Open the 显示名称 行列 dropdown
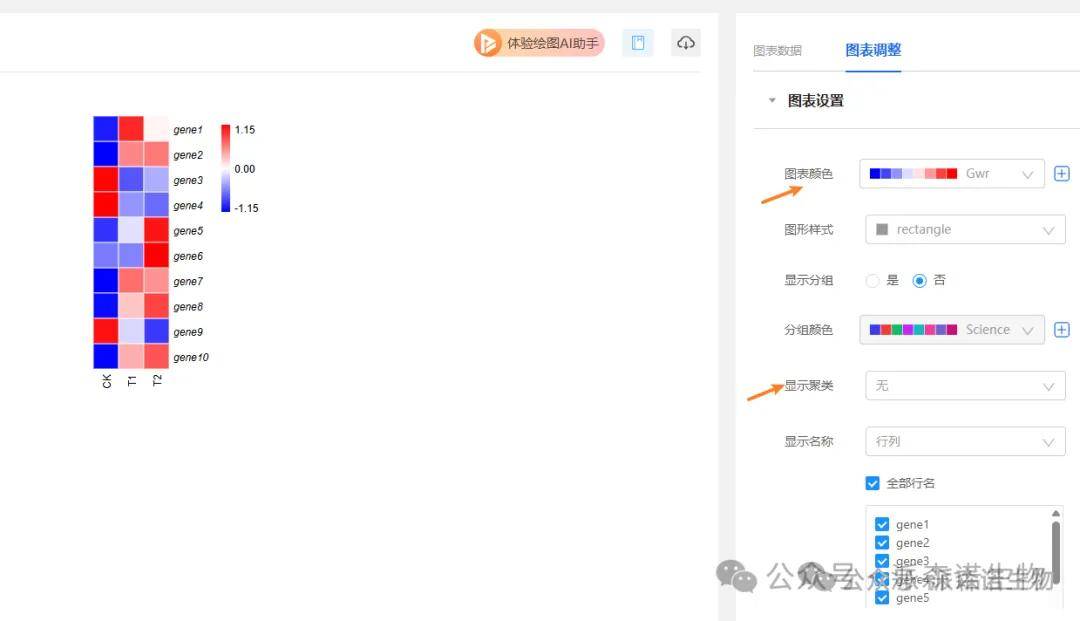Screen dimensions: 1080x621 click(x=964, y=442)
